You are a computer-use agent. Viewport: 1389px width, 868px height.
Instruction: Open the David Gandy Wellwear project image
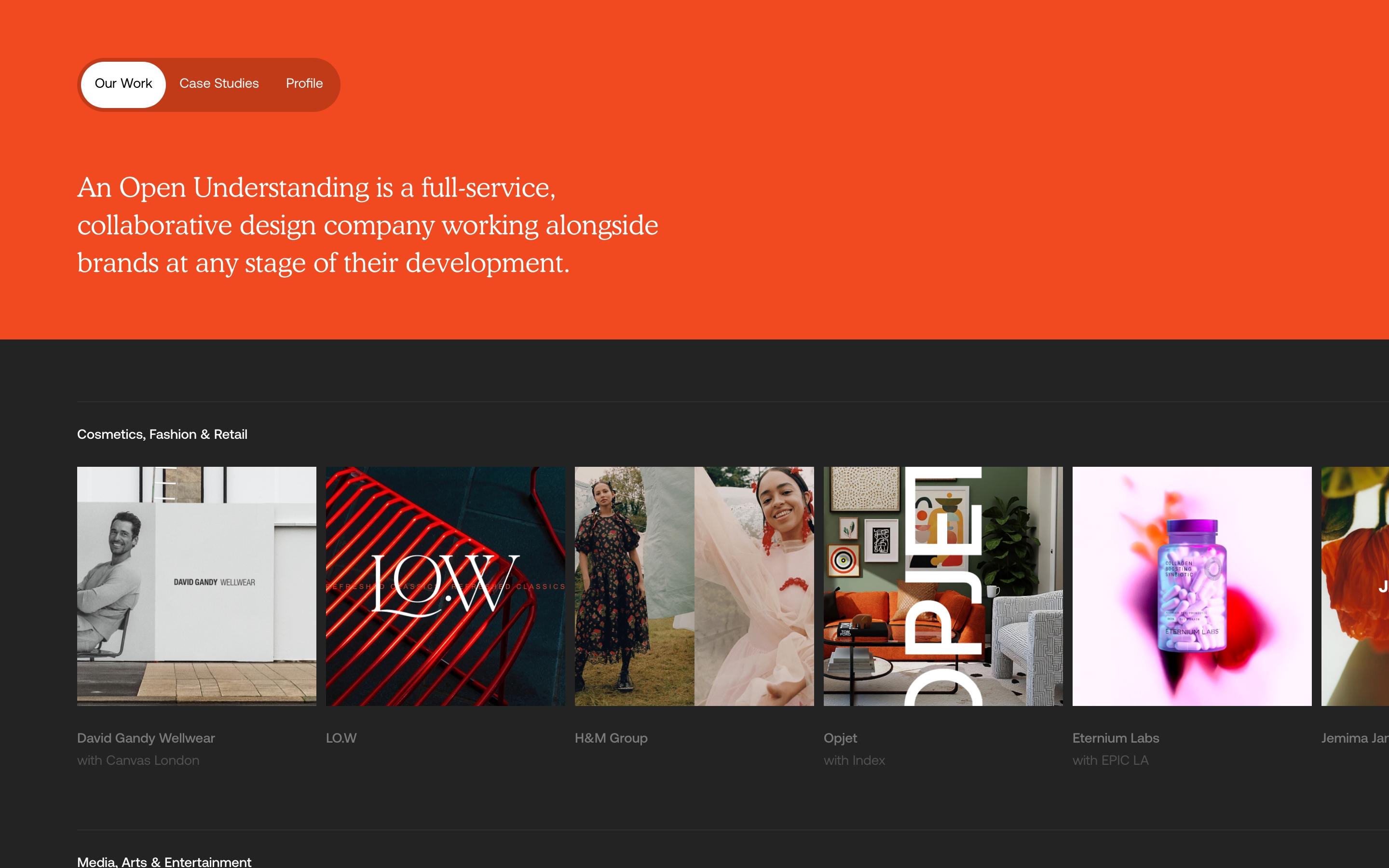[196, 585]
